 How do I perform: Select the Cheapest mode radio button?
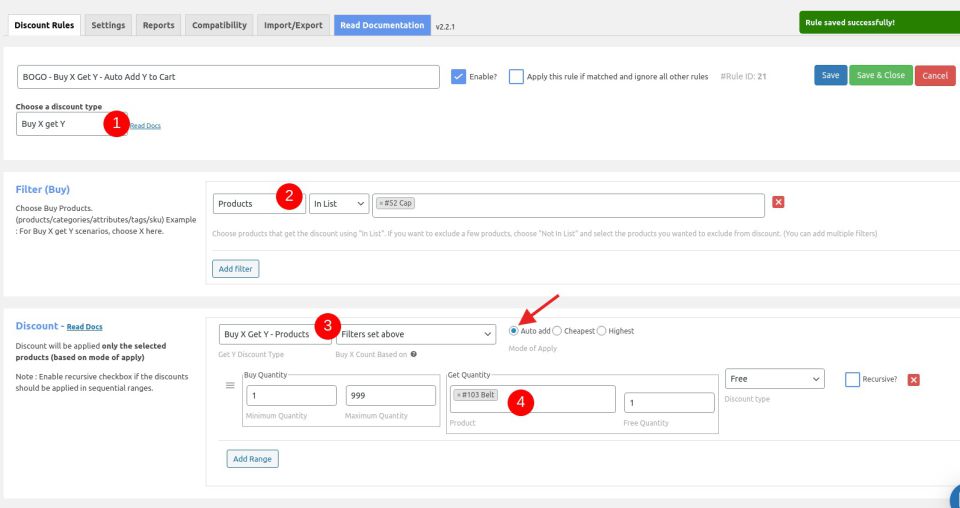coord(557,331)
